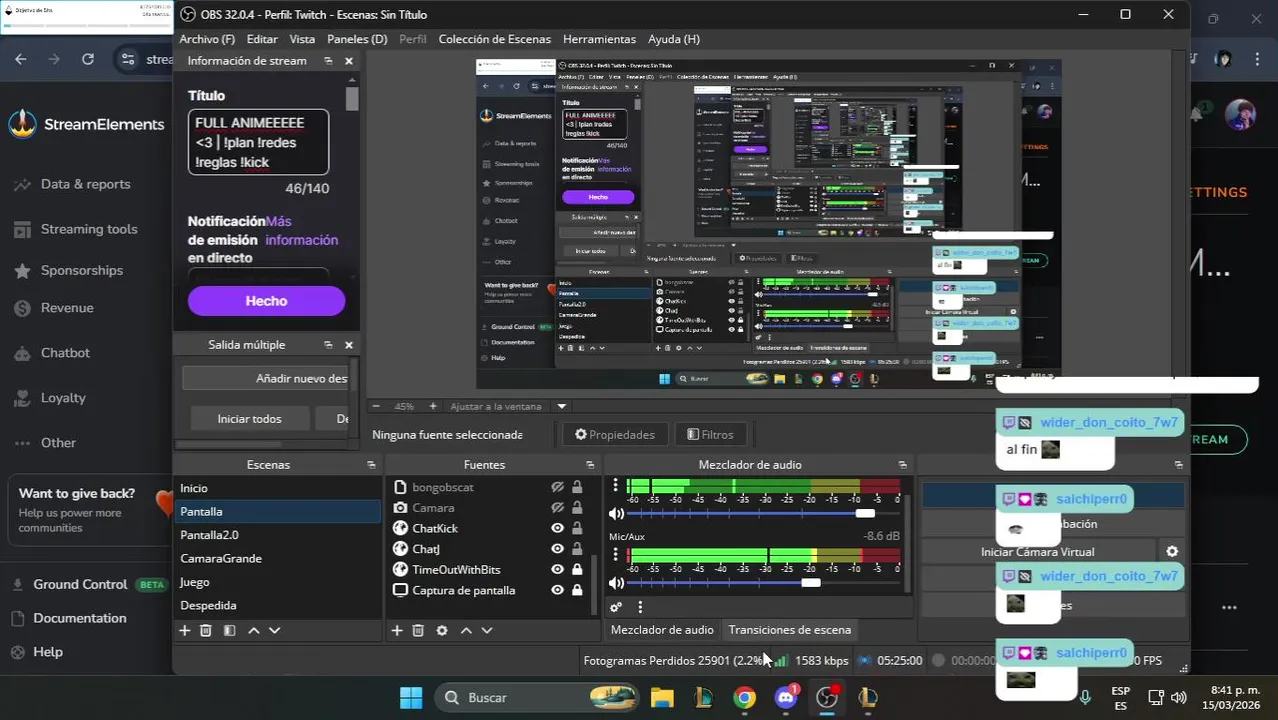
Task: Open the Más información link
Action: coord(302,231)
